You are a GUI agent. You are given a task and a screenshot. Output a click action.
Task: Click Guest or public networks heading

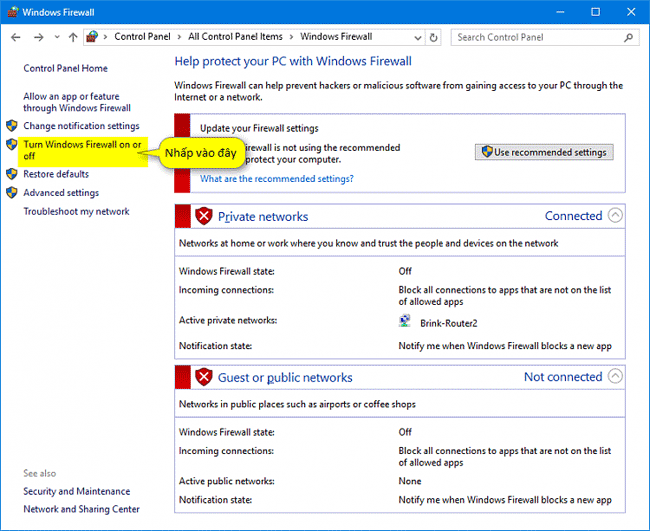click(x=285, y=377)
